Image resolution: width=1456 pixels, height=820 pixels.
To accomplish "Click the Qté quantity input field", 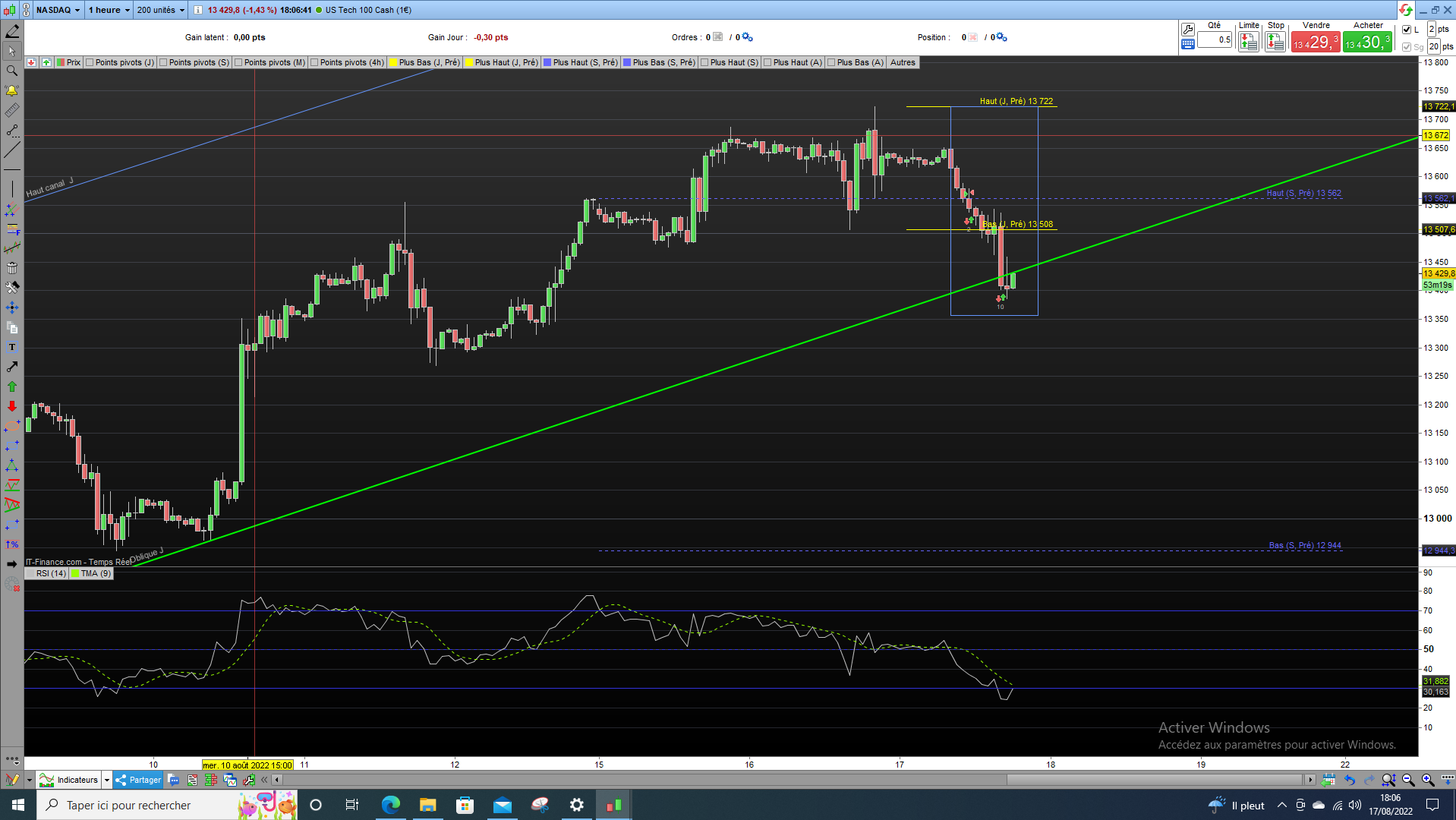I will [x=1215, y=40].
